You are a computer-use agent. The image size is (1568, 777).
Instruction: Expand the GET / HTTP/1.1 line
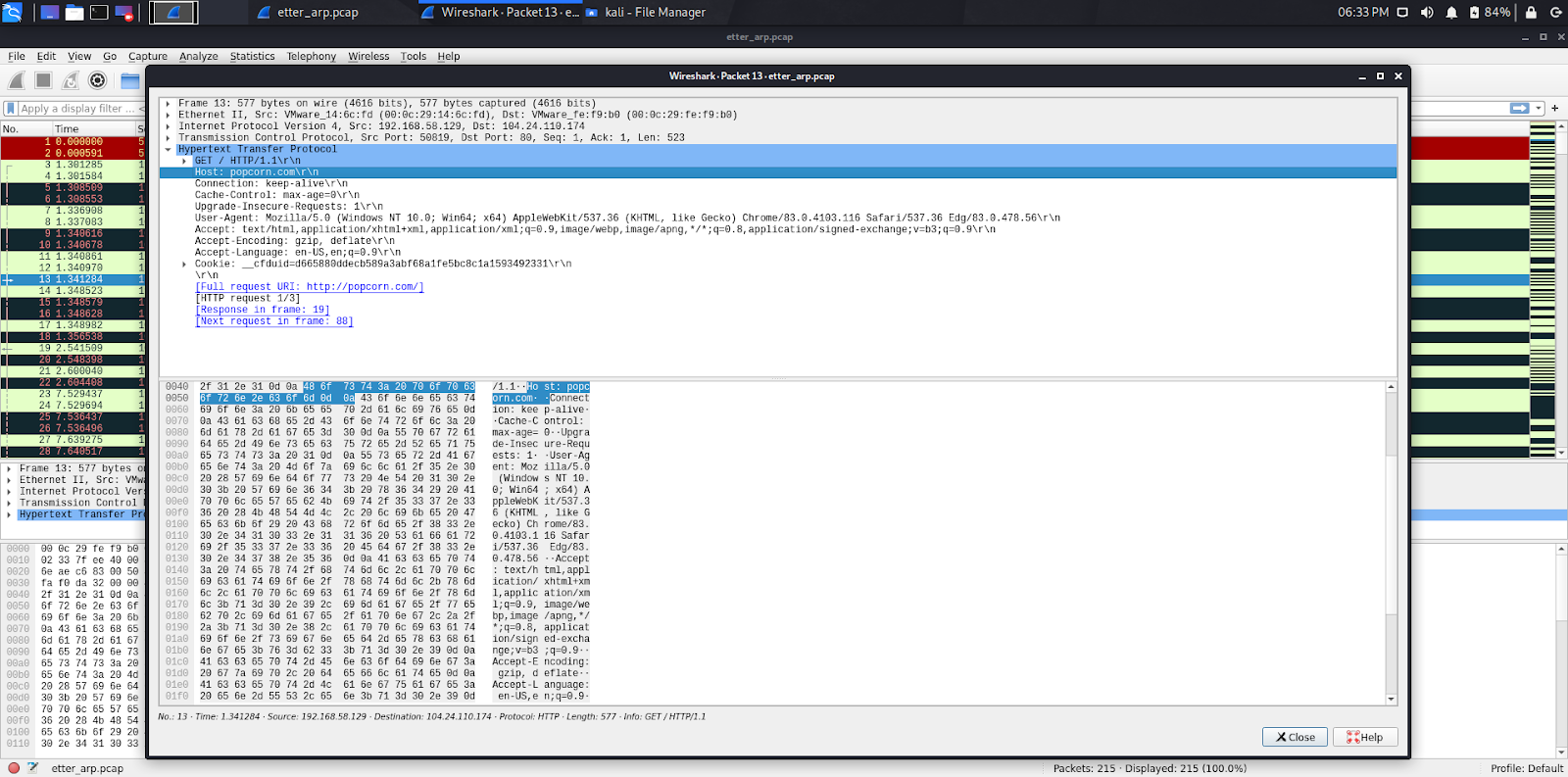[184, 161]
